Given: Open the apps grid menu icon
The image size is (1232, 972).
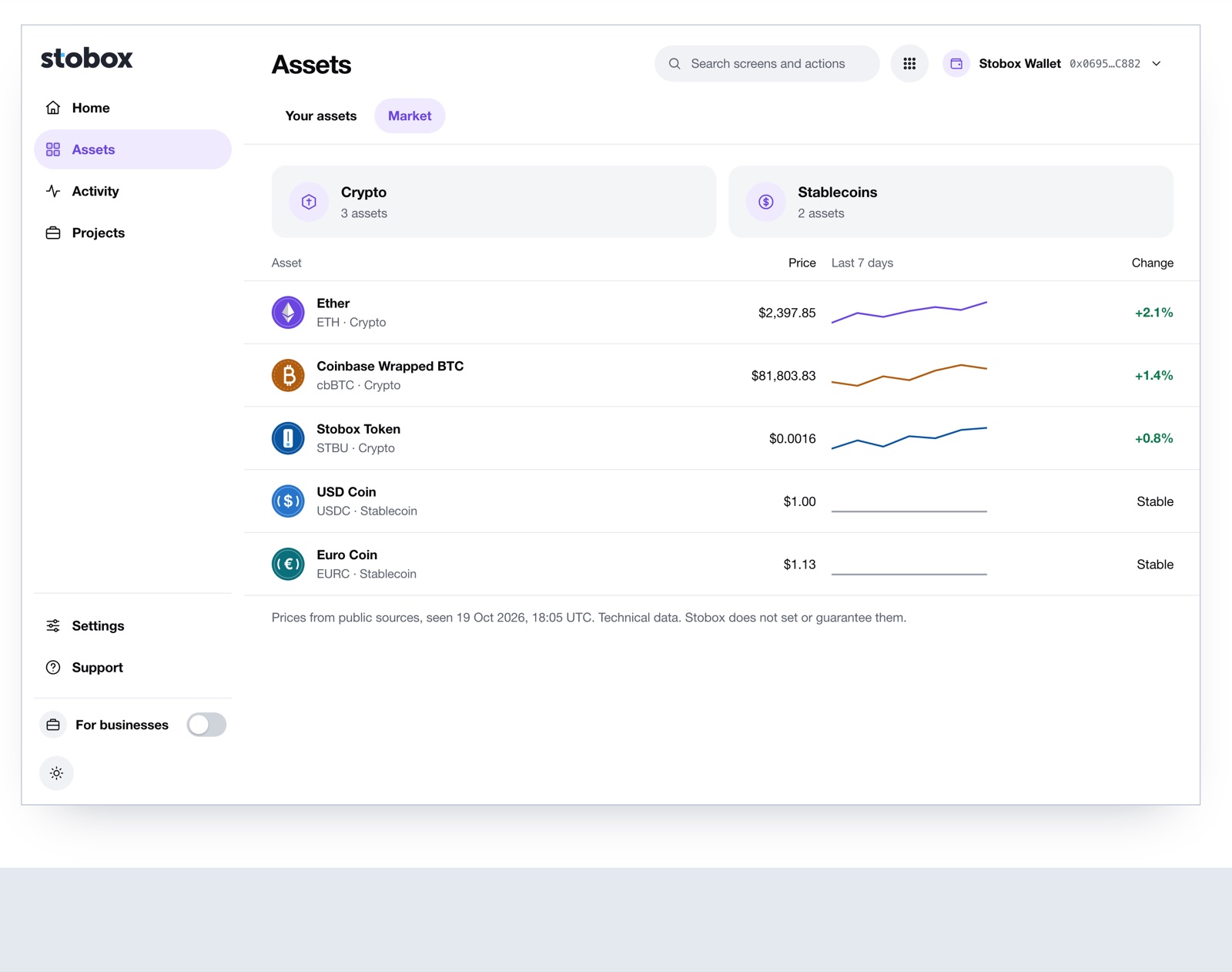Looking at the screenshot, I should 909,63.
